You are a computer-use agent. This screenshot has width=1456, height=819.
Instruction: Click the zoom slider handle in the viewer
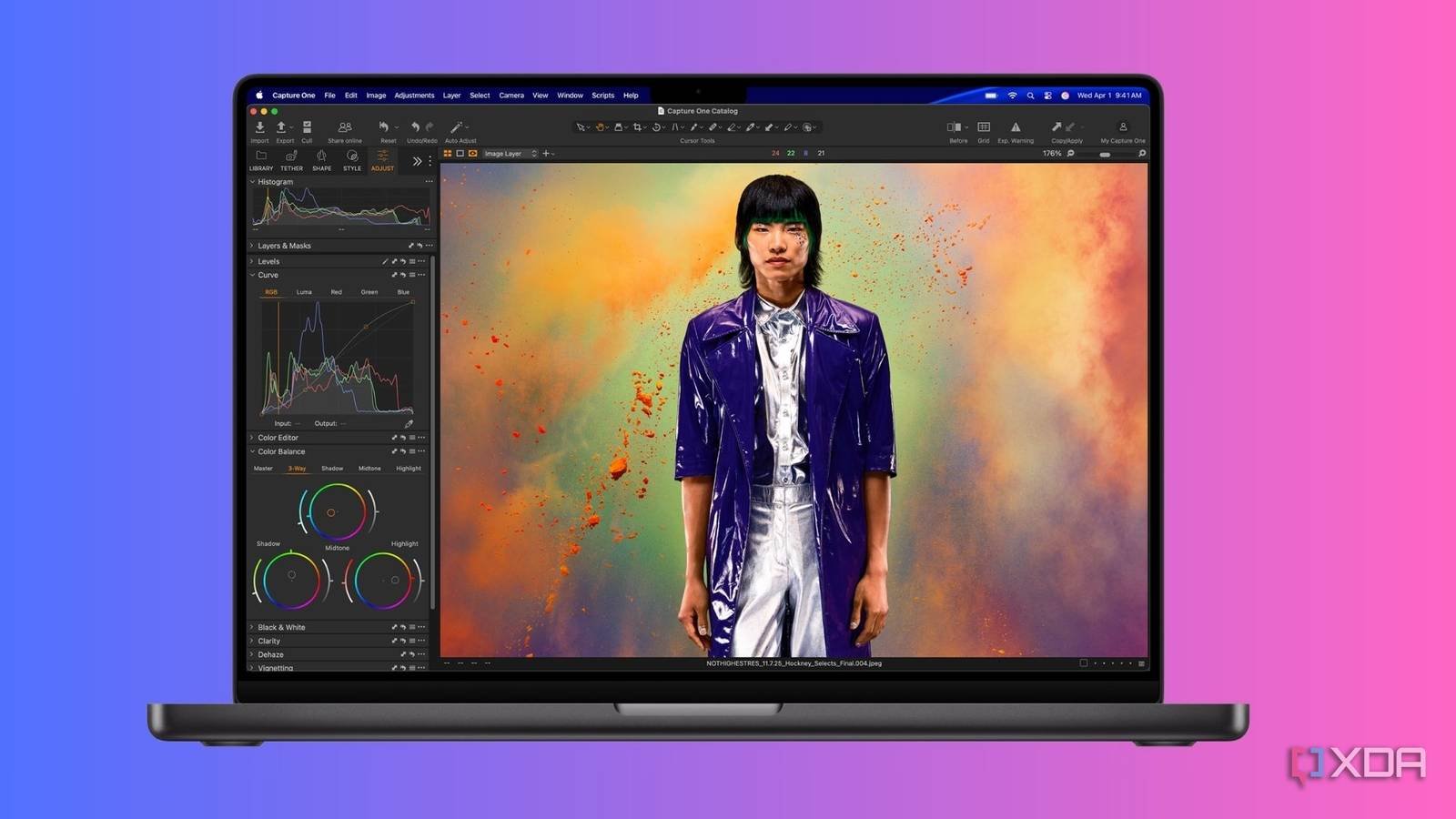pos(1105,155)
